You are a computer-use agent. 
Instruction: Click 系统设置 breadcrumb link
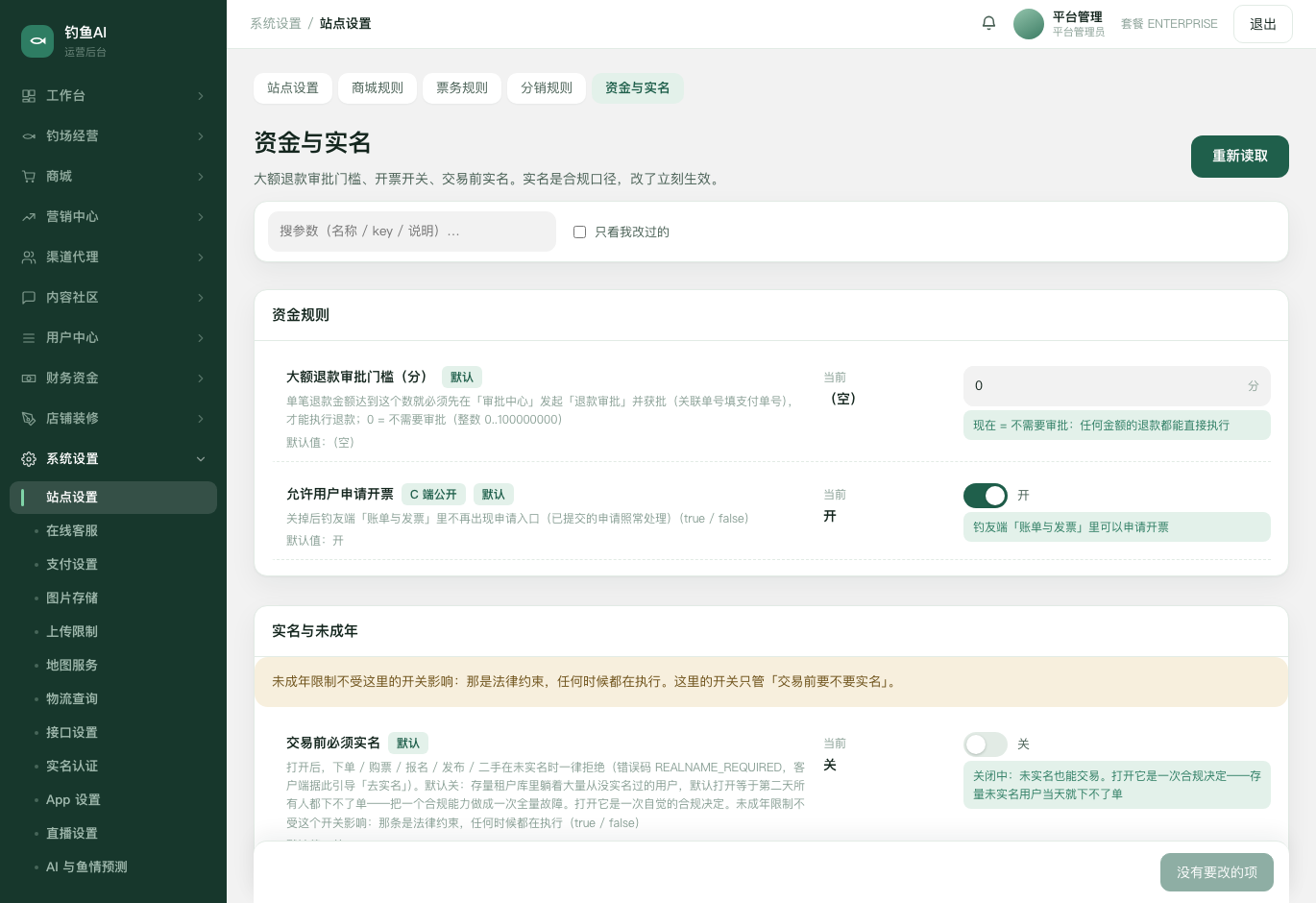276,23
